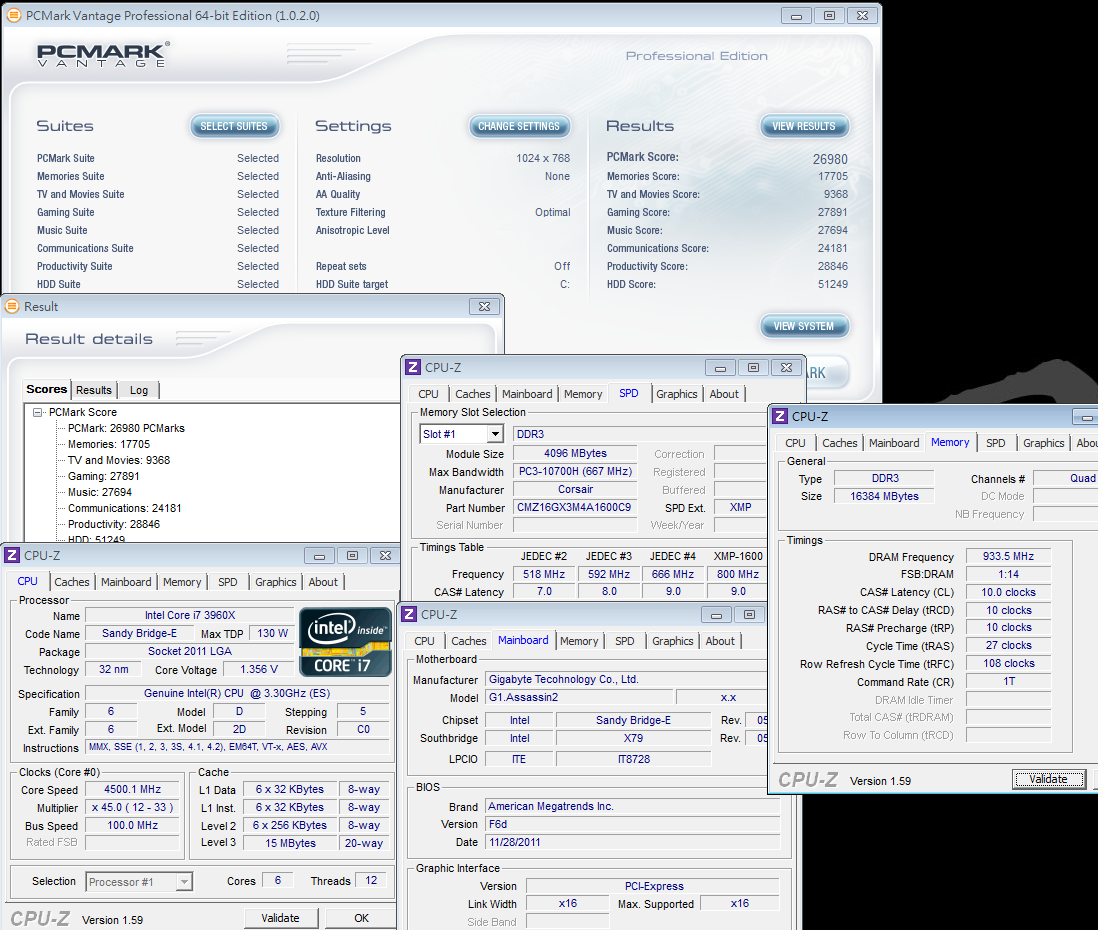
Task: Minimize the CPU-Z CPU tab window
Action: pyautogui.click(x=319, y=555)
